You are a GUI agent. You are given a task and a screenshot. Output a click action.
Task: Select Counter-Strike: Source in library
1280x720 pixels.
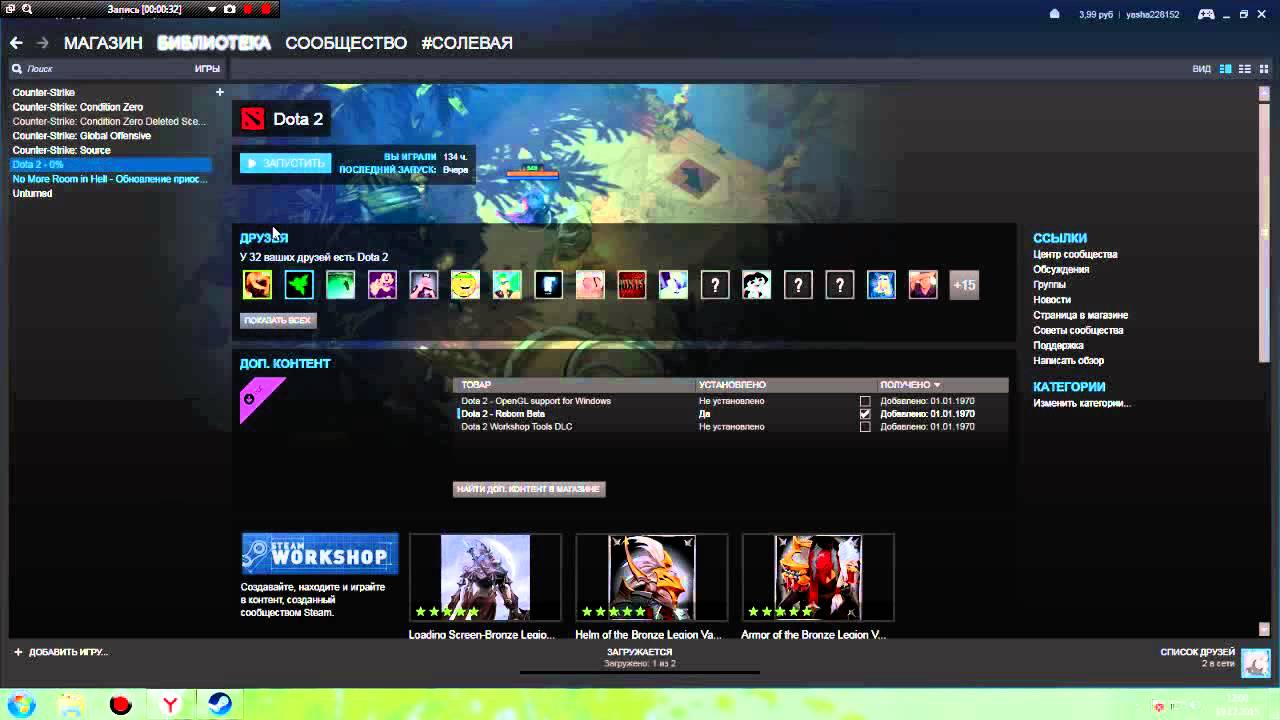(x=61, y=150)
